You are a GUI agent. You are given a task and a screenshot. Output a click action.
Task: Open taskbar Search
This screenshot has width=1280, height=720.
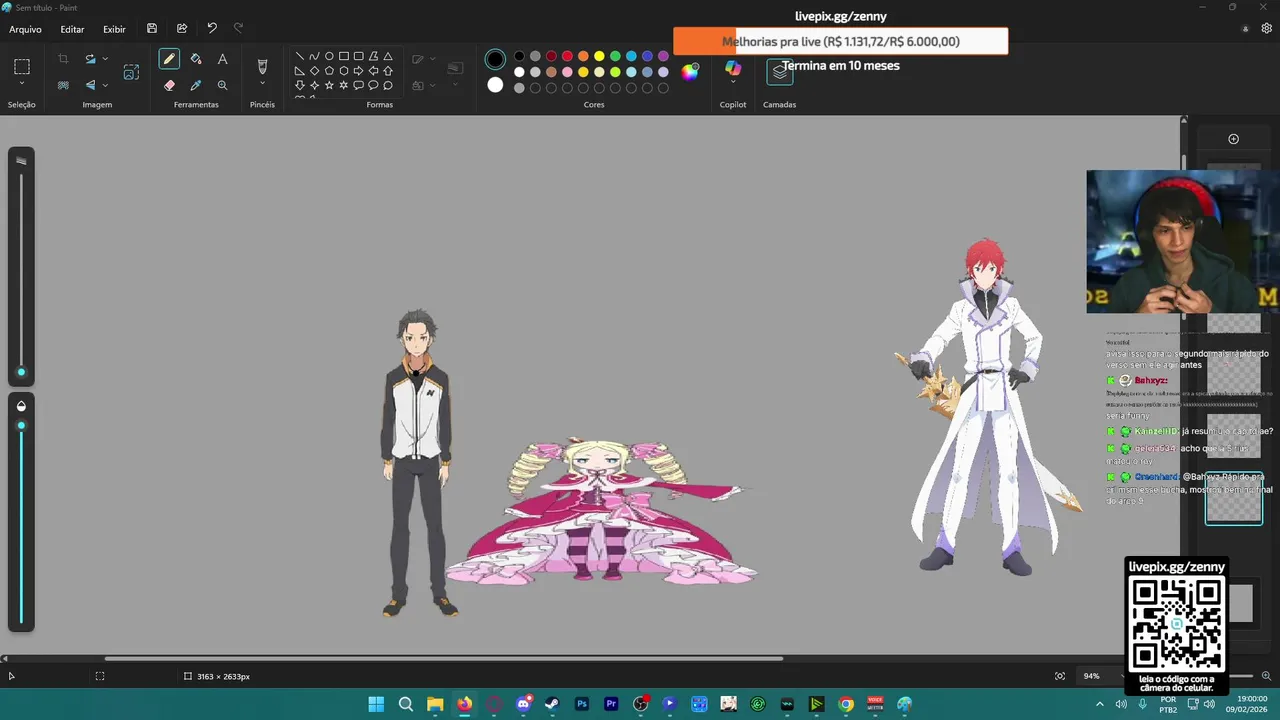click(x=405, y=704)
